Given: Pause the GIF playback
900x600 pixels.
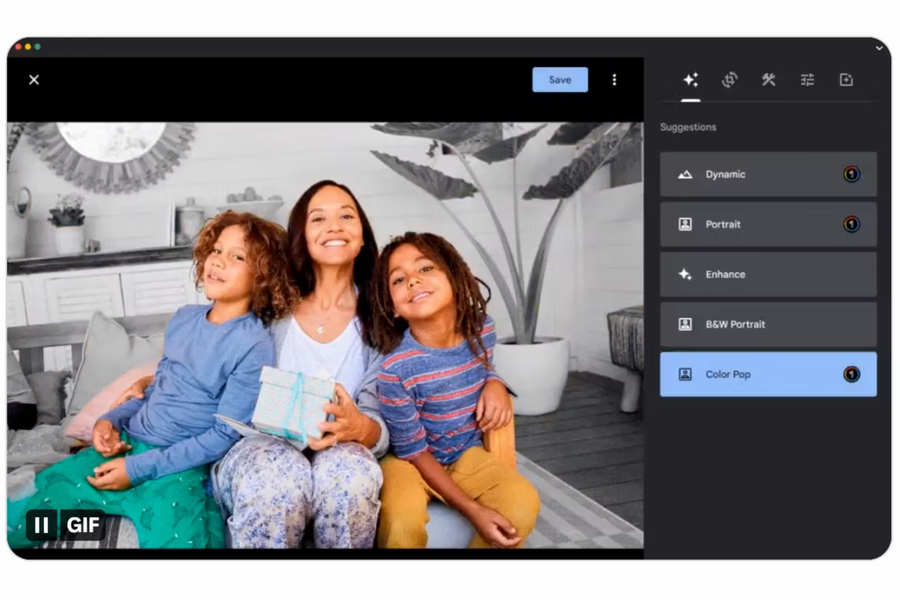Looking at the screenshot, I should pos(41,525).
